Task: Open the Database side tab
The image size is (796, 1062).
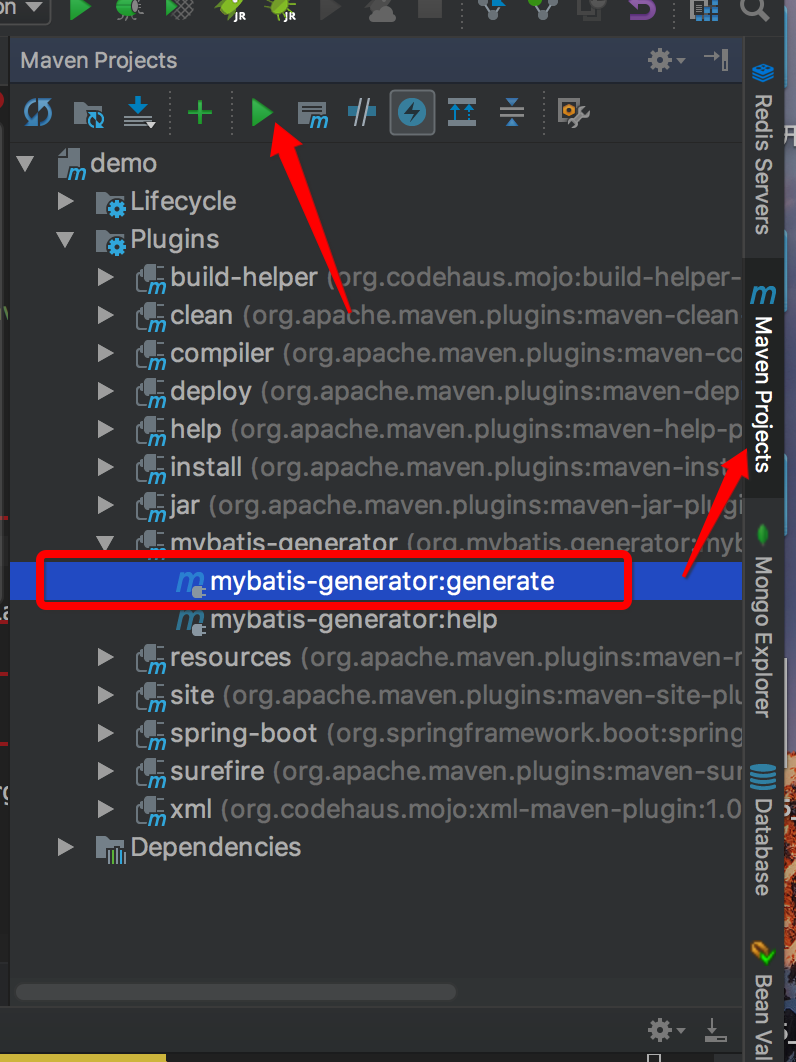Action: point(763,830)
